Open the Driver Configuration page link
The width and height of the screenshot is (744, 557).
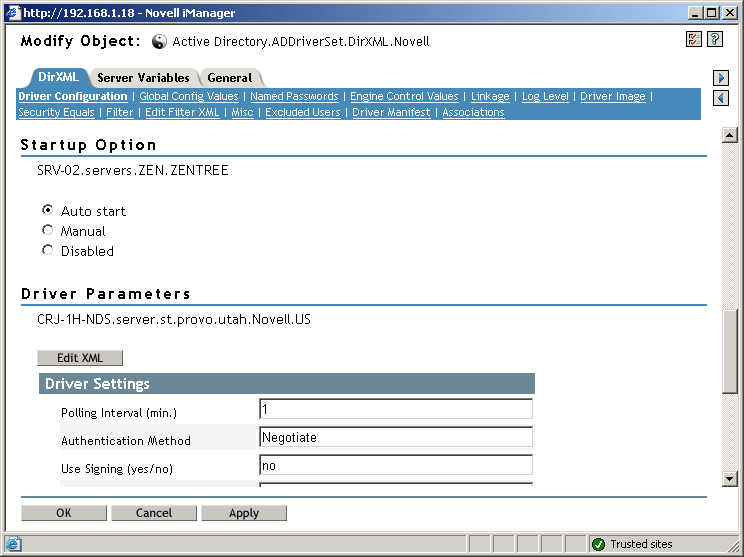click(73, 96)
